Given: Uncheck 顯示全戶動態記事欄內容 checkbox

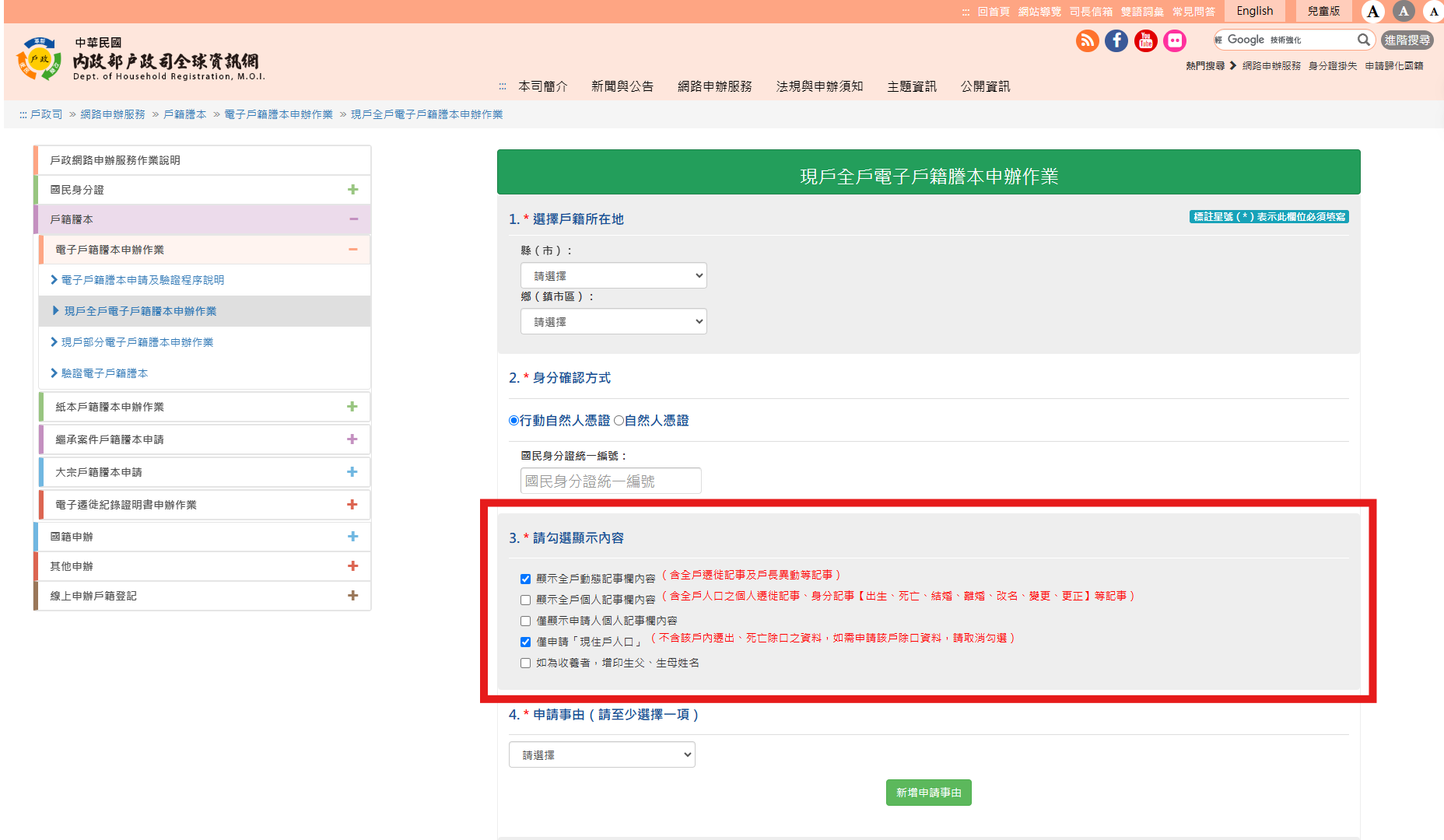Looking at the screenshot, I should [526, 579].
